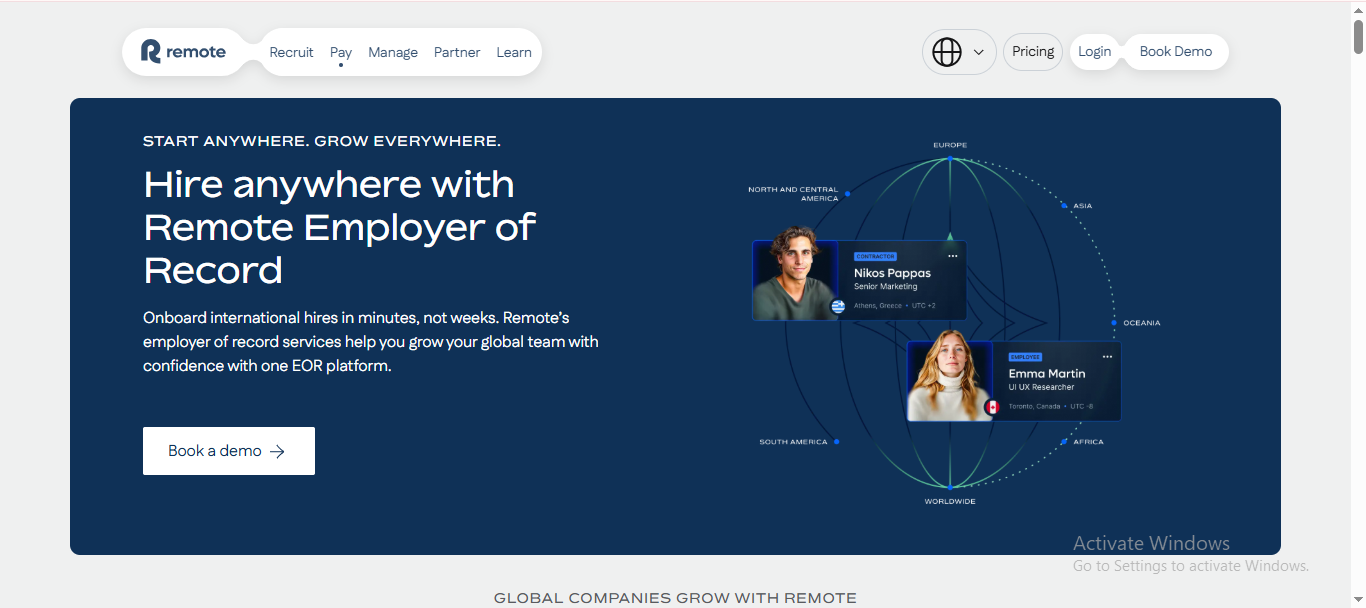Click the START ANYWHERE. GROW EVERYWHERE. tagline
Image resolution: width=1366 pixels, height=608 pixels.
pyautogui.click(x=322, y=141)
